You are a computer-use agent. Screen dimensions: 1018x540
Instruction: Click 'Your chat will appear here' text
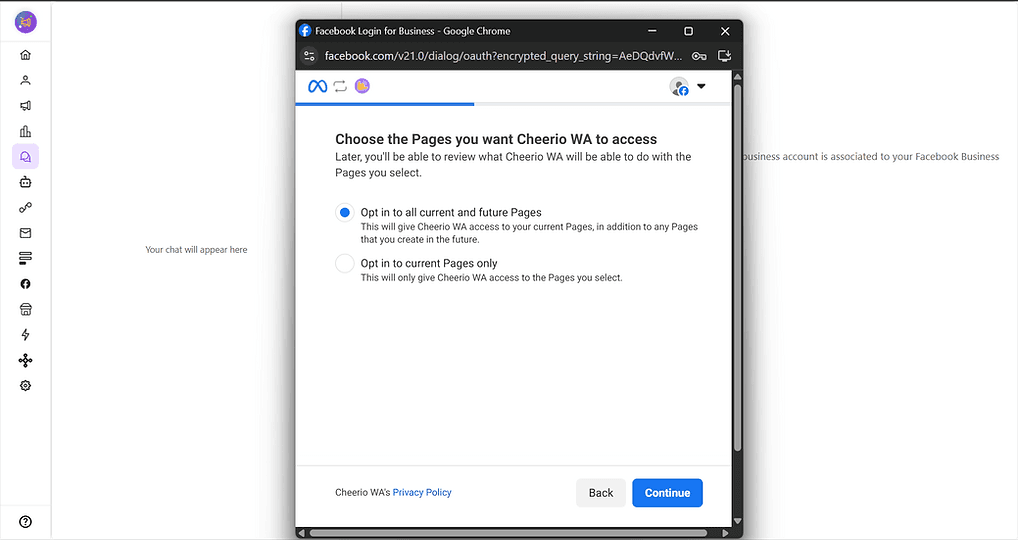click(196, 250)
